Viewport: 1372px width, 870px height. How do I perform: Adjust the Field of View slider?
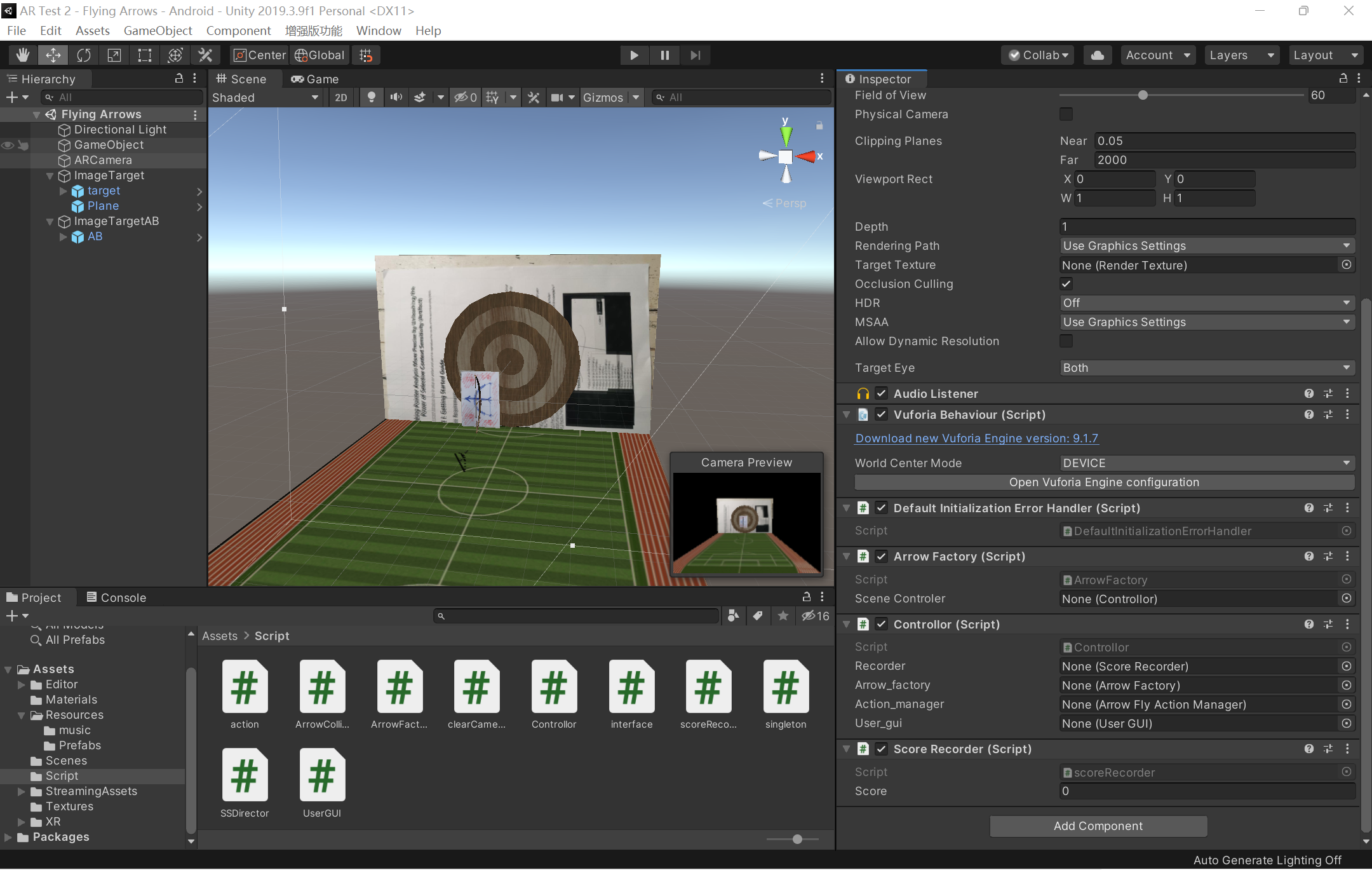point(1141,95)
